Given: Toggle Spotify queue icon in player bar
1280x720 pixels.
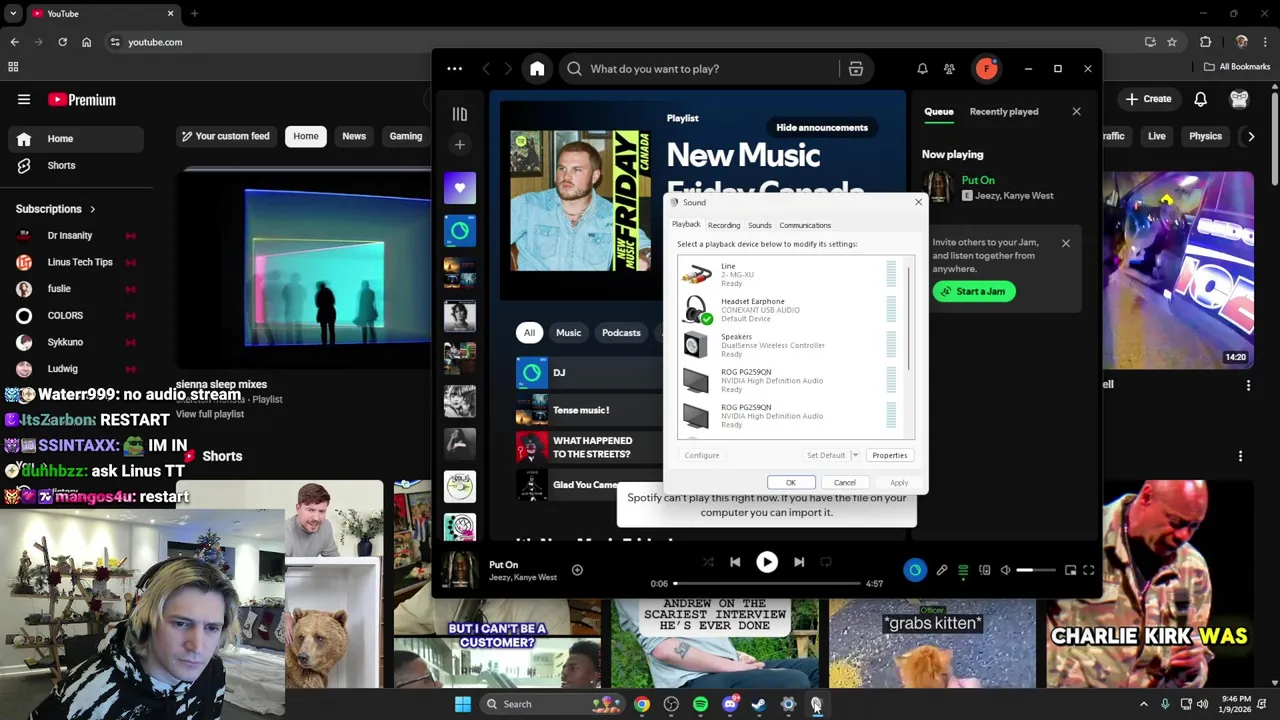Looking at the screenshot, I should (x=963, y=570).
